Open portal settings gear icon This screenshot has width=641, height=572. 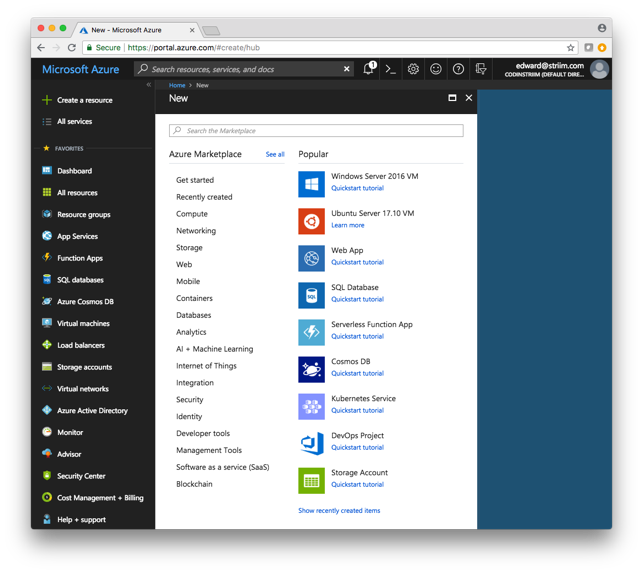(413, 69)
